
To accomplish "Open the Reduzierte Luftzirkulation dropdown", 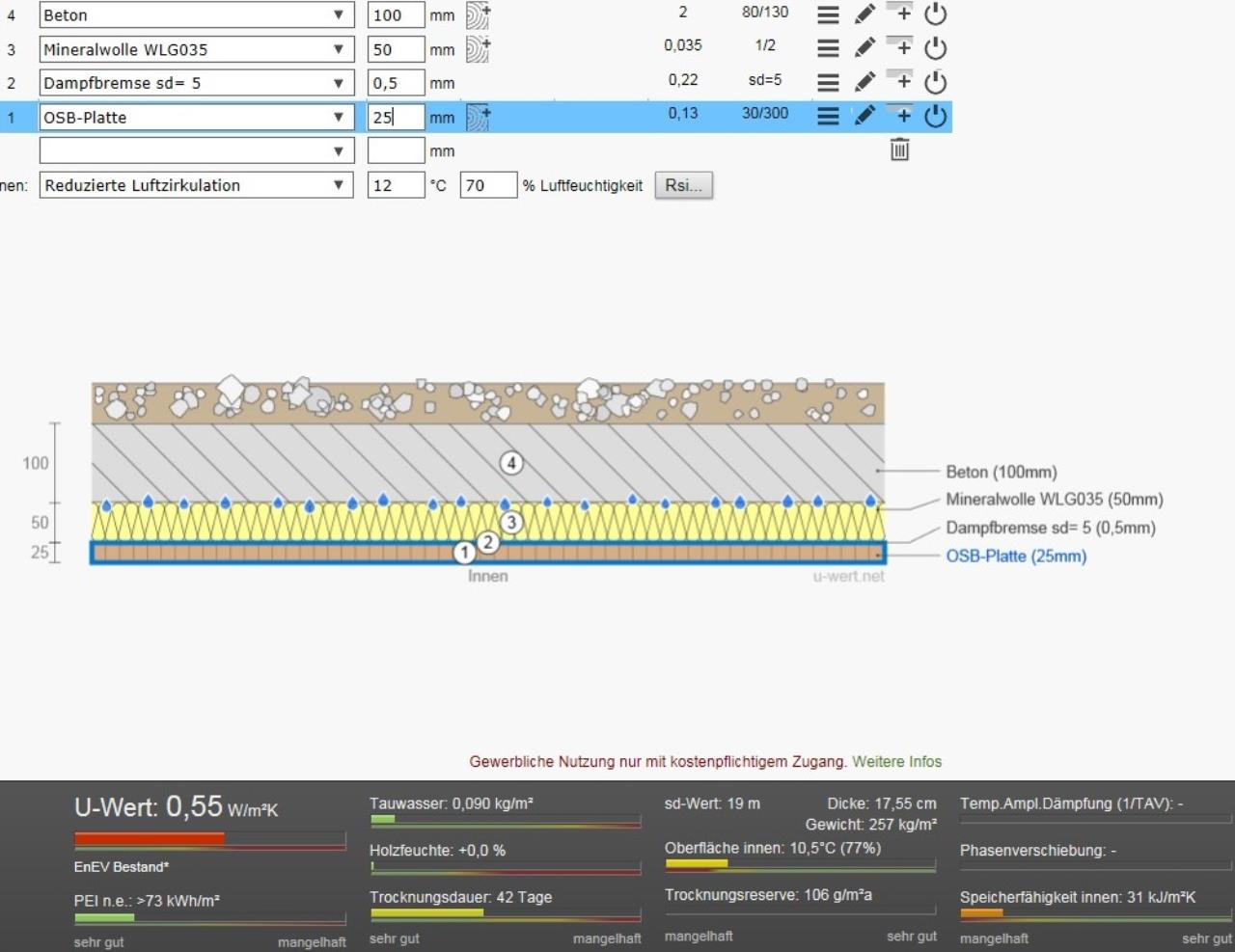I will point(197,185).
